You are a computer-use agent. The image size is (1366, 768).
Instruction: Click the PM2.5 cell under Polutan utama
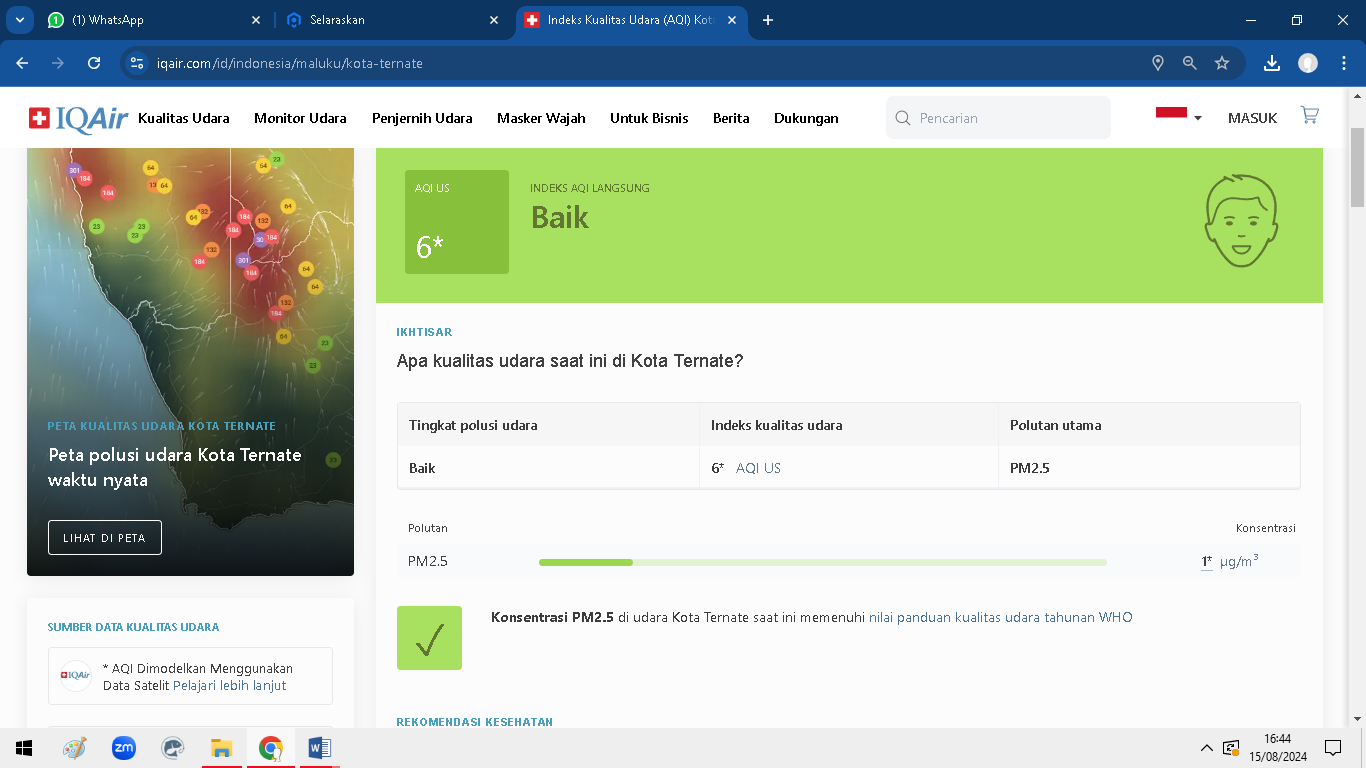(1029, 468)
